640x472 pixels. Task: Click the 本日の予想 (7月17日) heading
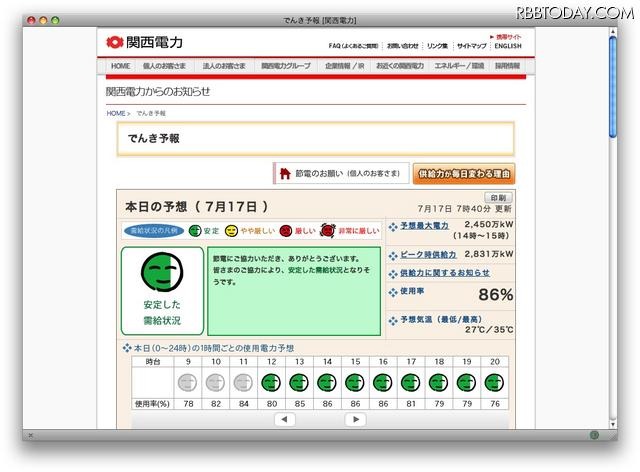197,207
